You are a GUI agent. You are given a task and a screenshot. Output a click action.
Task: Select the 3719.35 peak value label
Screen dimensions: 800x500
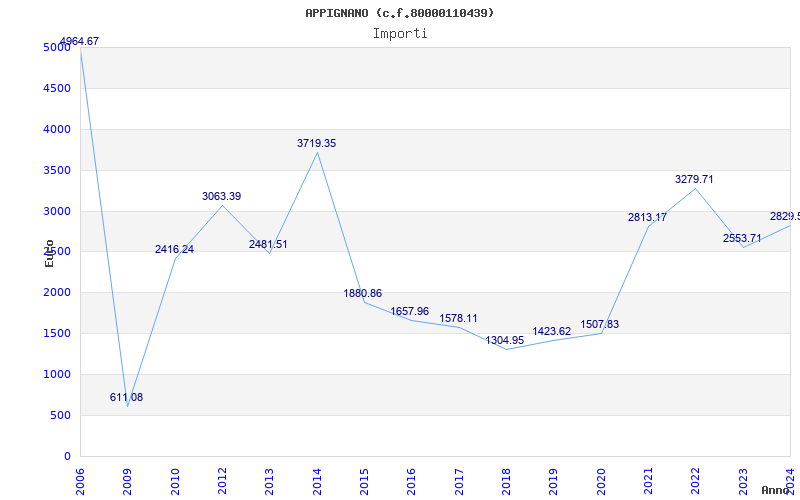coord(316,143)
